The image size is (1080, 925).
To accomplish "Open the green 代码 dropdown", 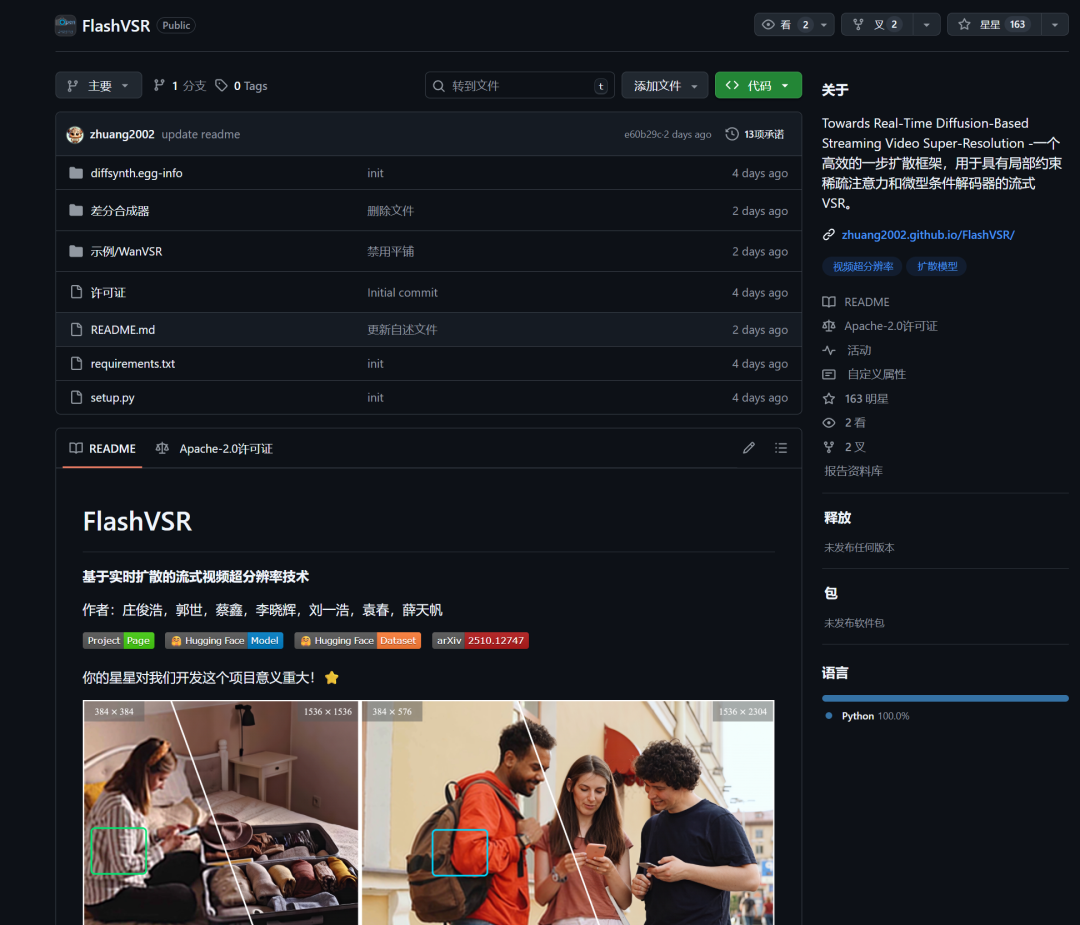I will pos(758,86).
